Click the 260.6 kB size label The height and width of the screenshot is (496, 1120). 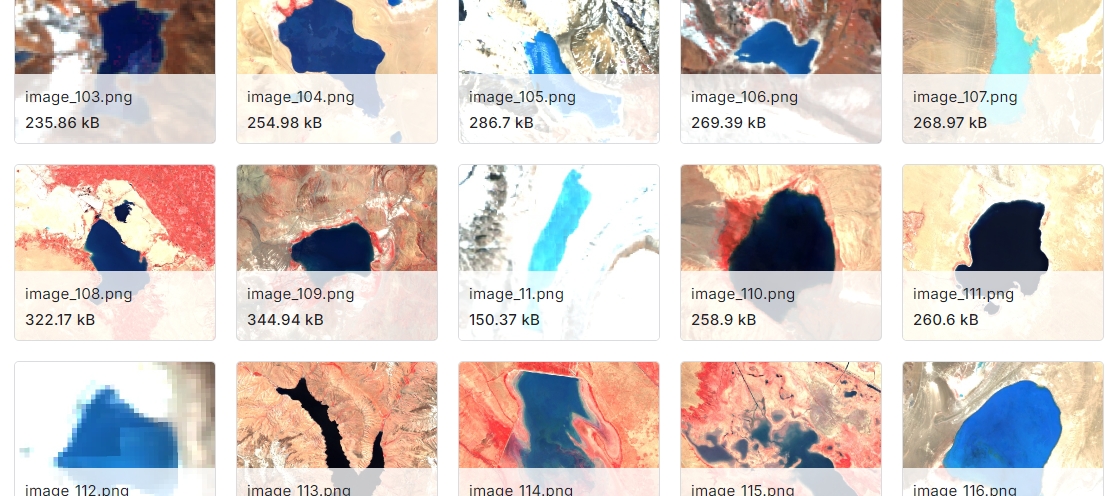[944, 319]
